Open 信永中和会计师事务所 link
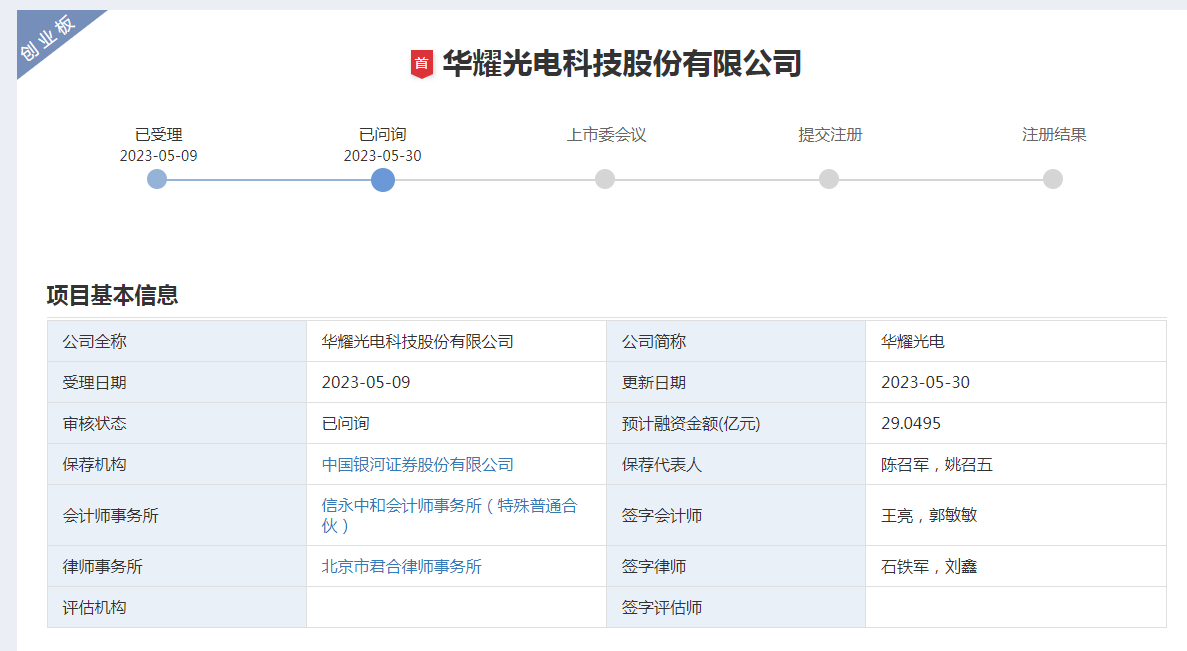Image resolution: width=1187 pixels, height=651 pixels. [450, 516]
